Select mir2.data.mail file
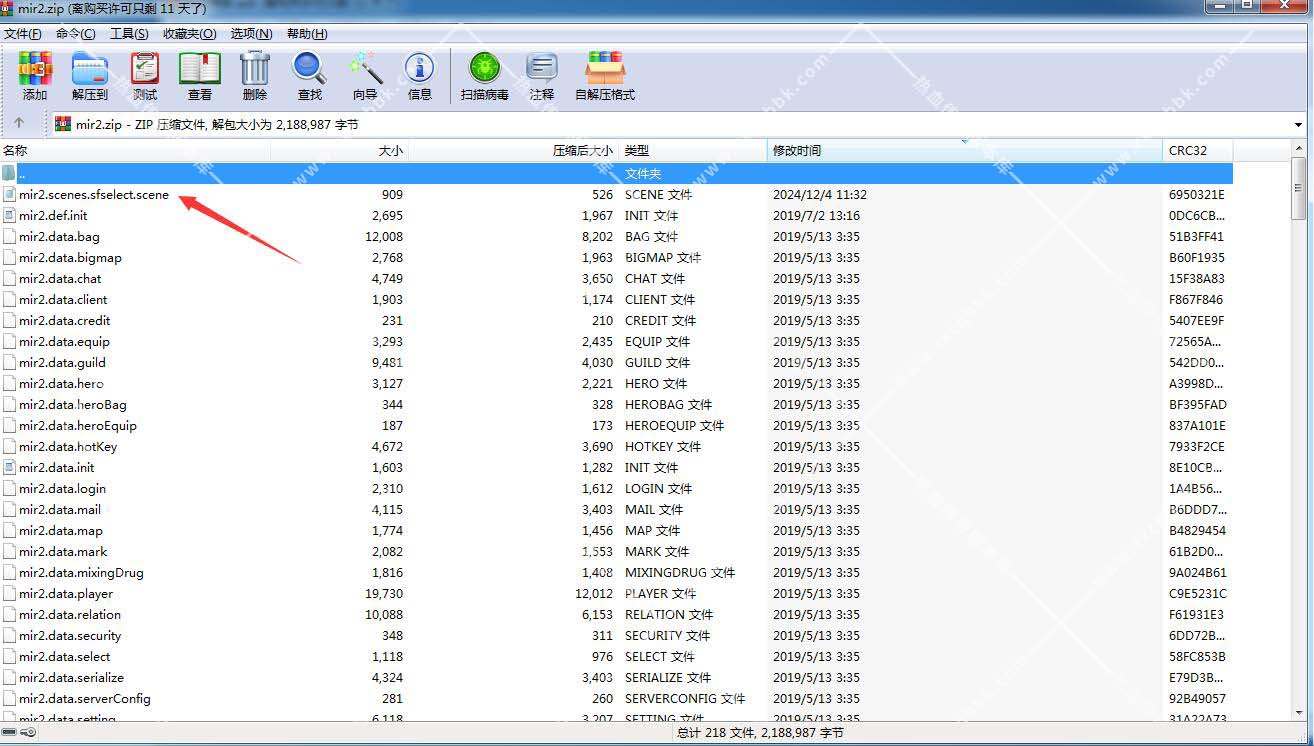The image size is (1314, 746). pos(60,509)
